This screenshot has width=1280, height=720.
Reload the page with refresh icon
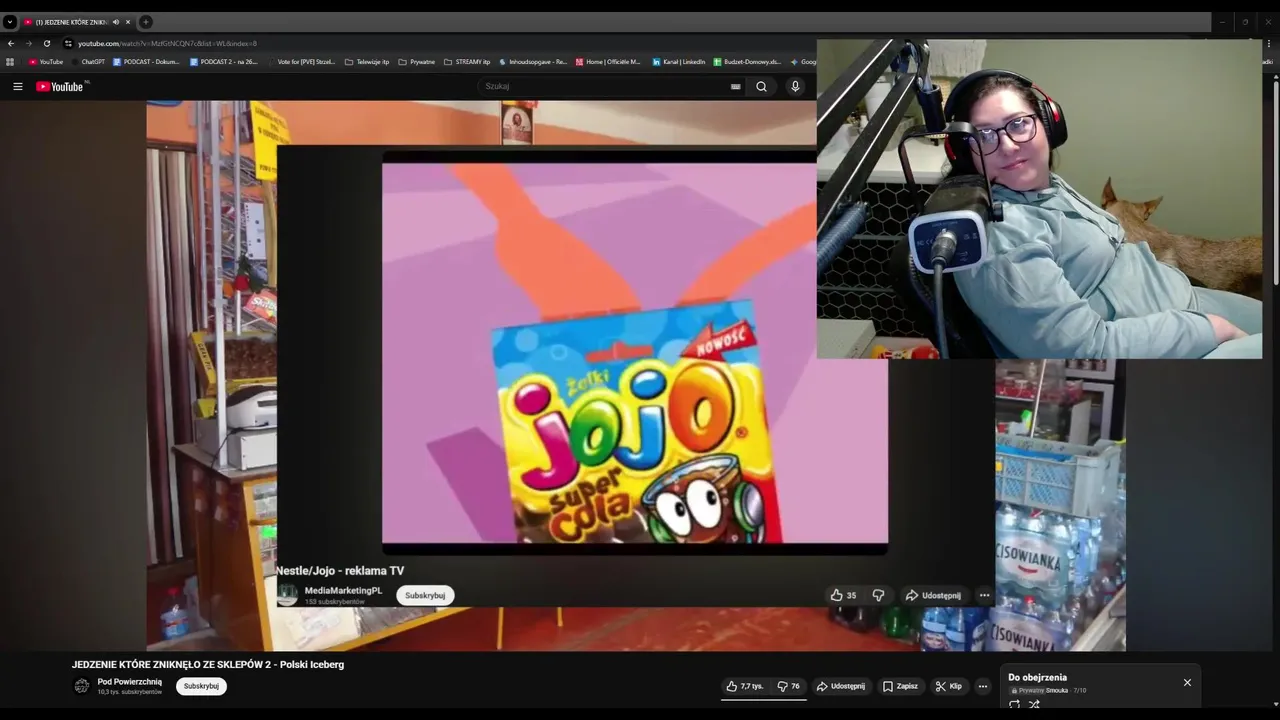point(46,44)
